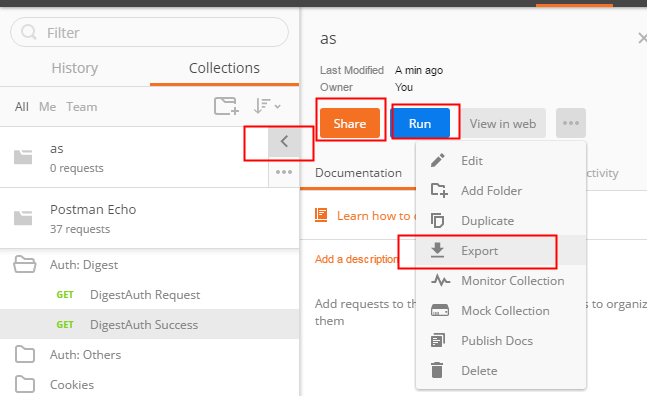Focus the Filter search field

pyautogui.click(x=149, y=32)
